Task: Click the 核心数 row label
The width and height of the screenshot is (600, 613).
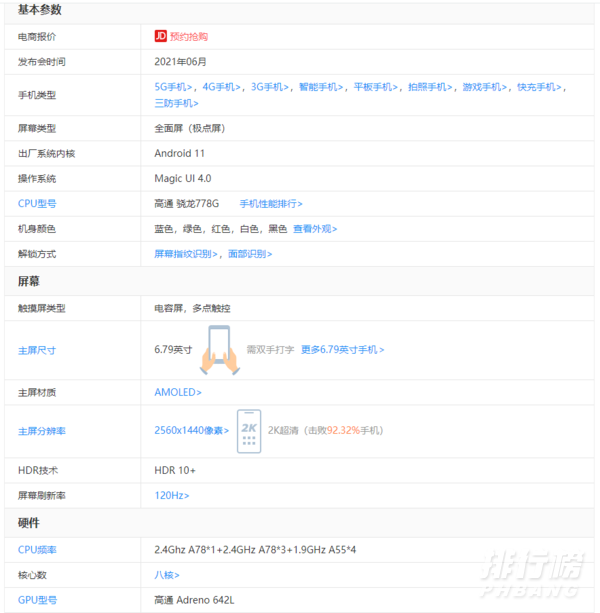Action: (32, 575)
